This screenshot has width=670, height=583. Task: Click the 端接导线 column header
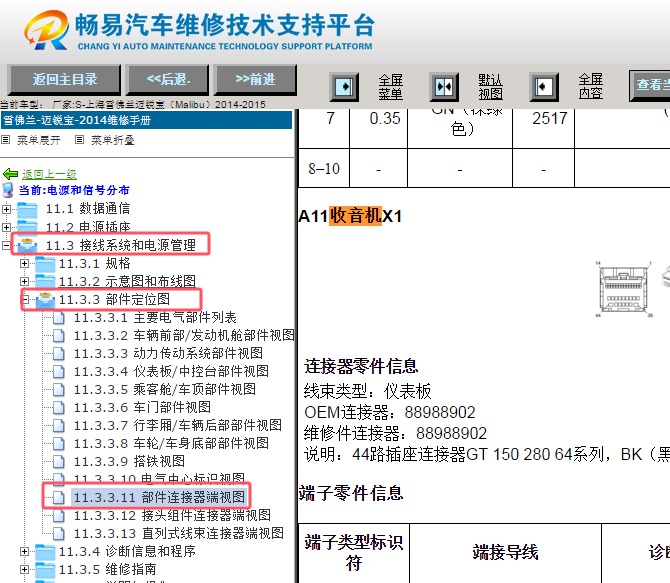tap(505, 552)
